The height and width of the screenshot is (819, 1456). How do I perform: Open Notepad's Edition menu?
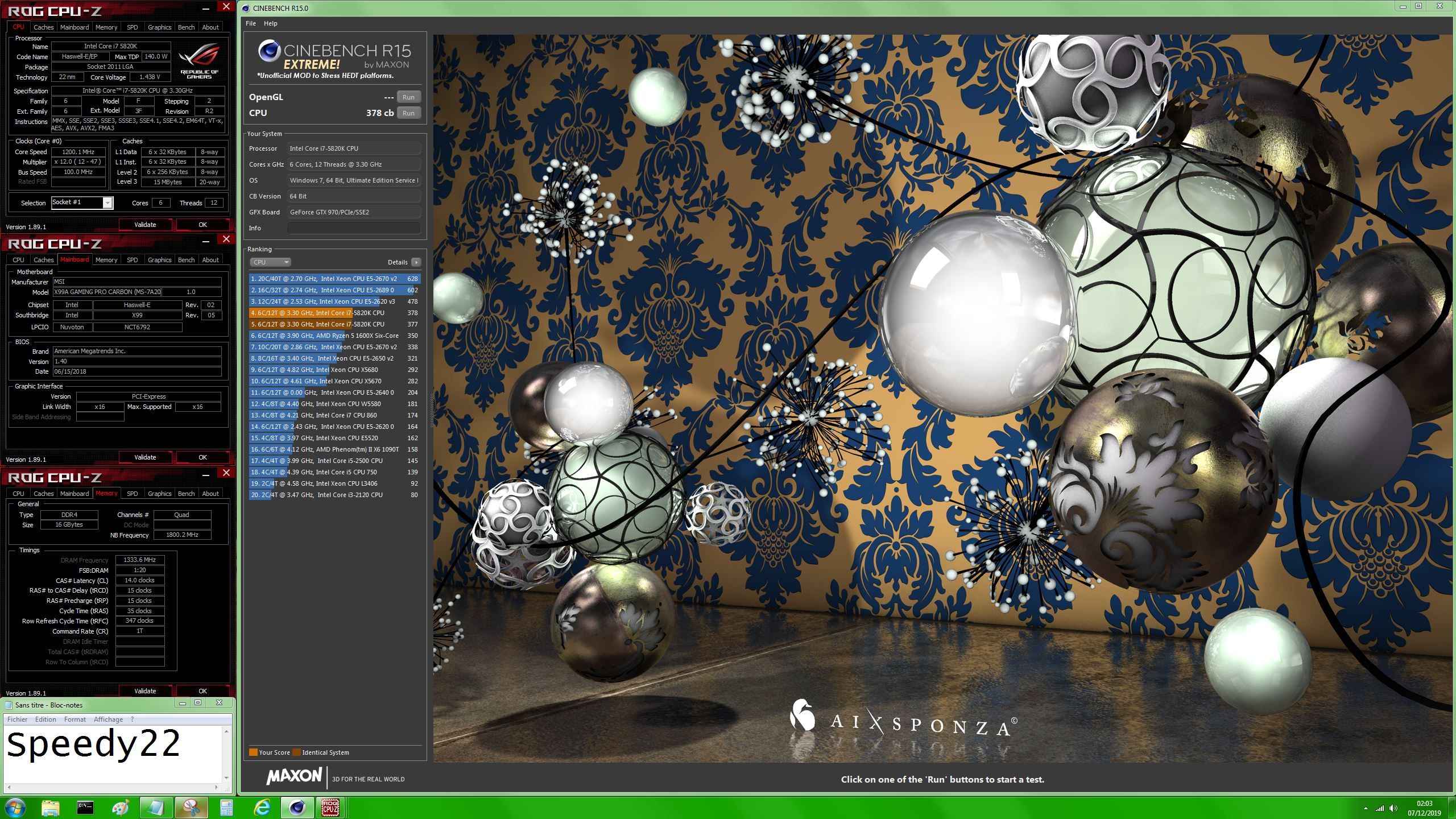tap(45, 719)
